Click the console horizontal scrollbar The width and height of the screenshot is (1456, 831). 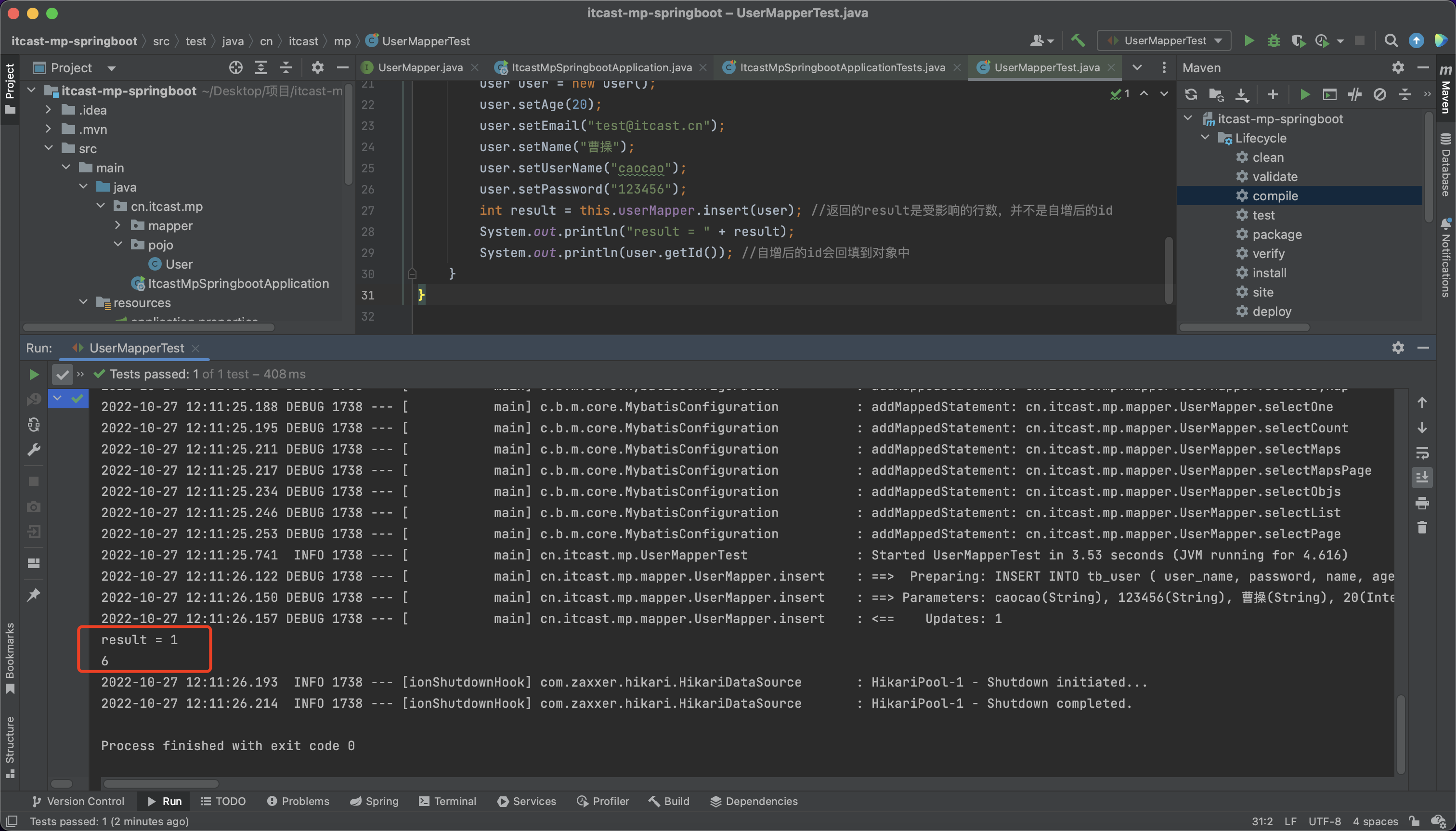click(x=161, y=784)
